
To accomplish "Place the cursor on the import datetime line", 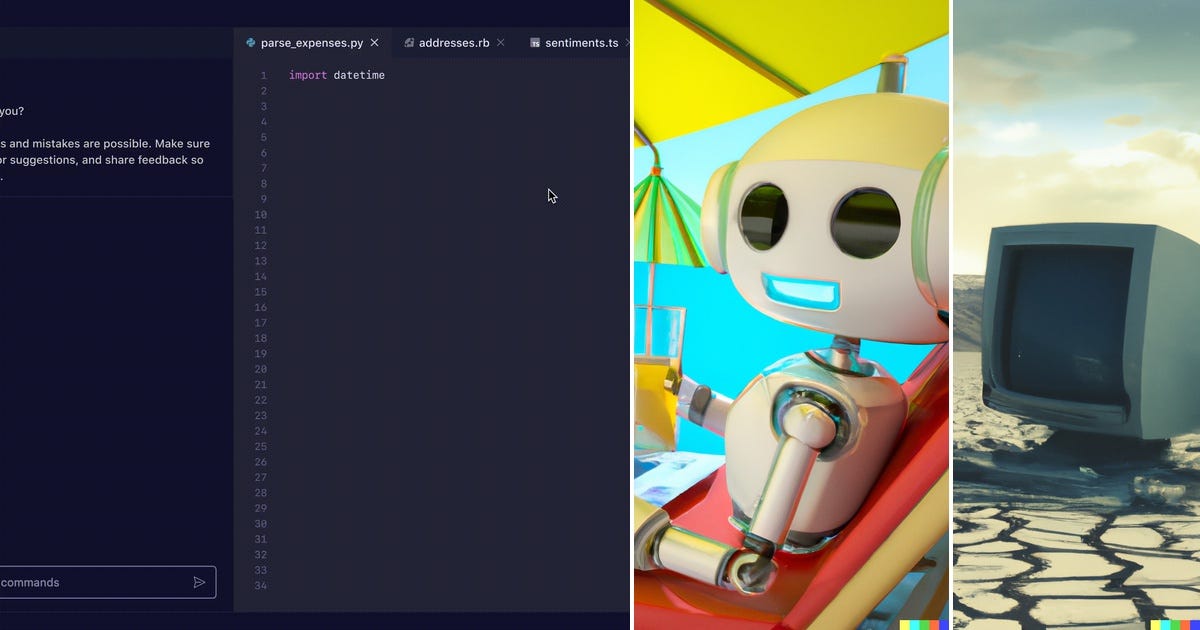I will coord(337,74).
